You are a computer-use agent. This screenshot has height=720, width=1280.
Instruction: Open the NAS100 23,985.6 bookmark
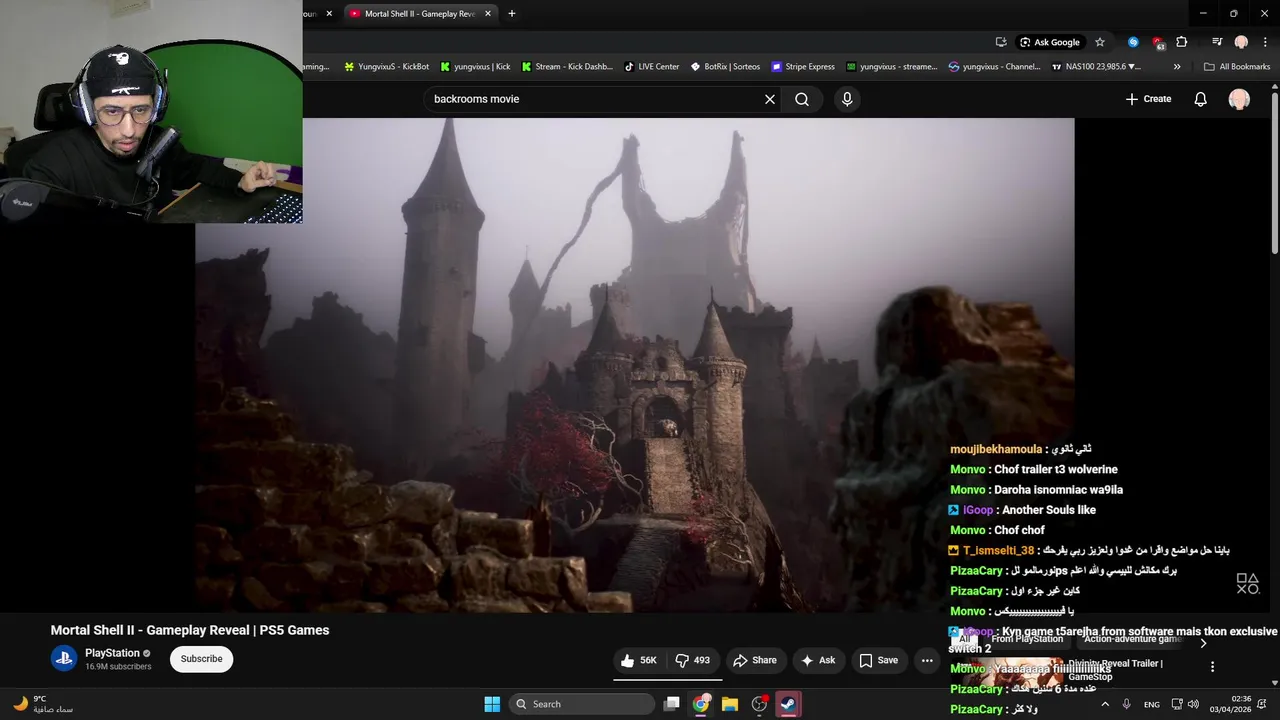(x=1096, y=67)
